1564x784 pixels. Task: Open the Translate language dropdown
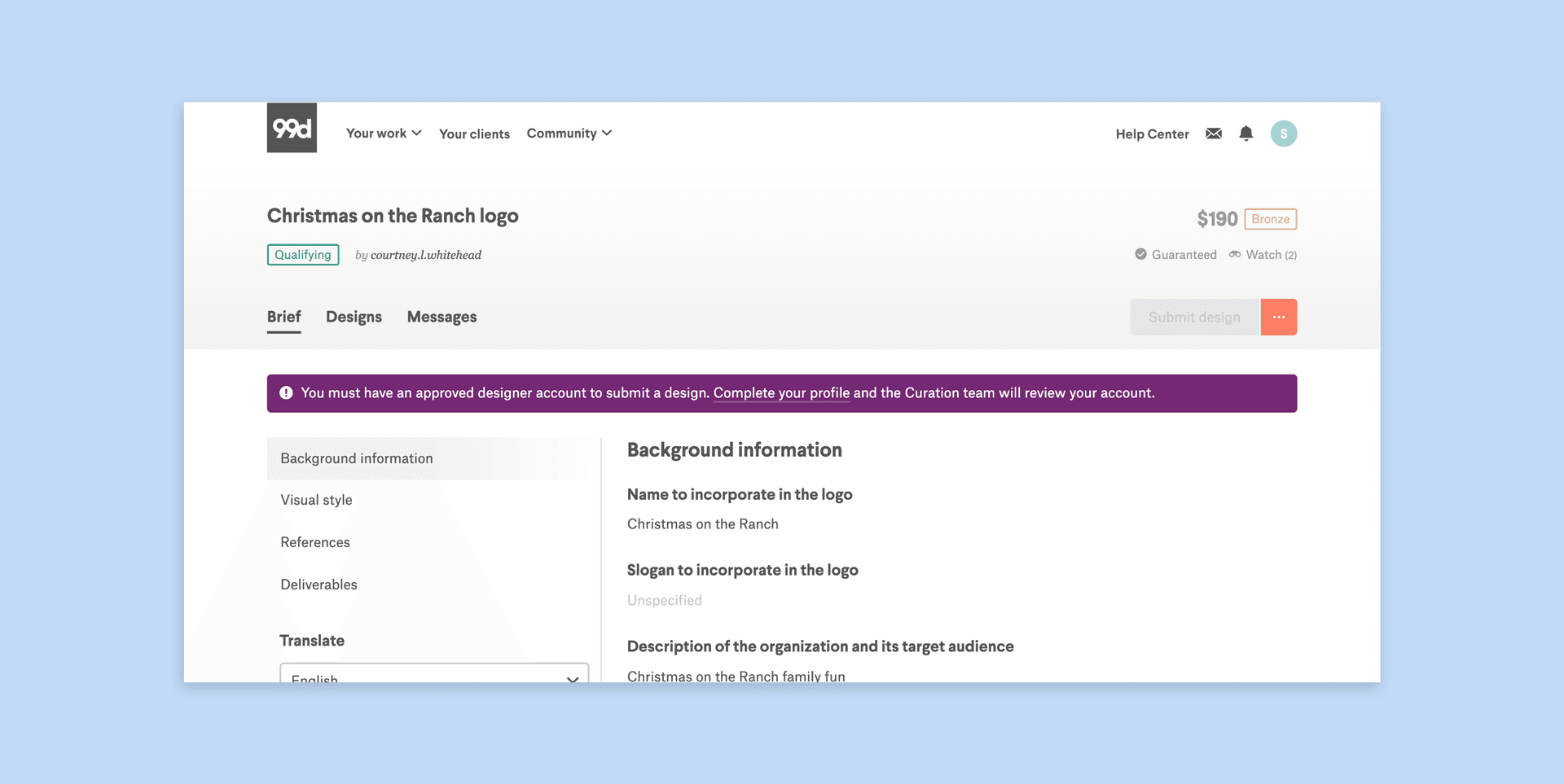pyautogui.click(x=433, y=675)
